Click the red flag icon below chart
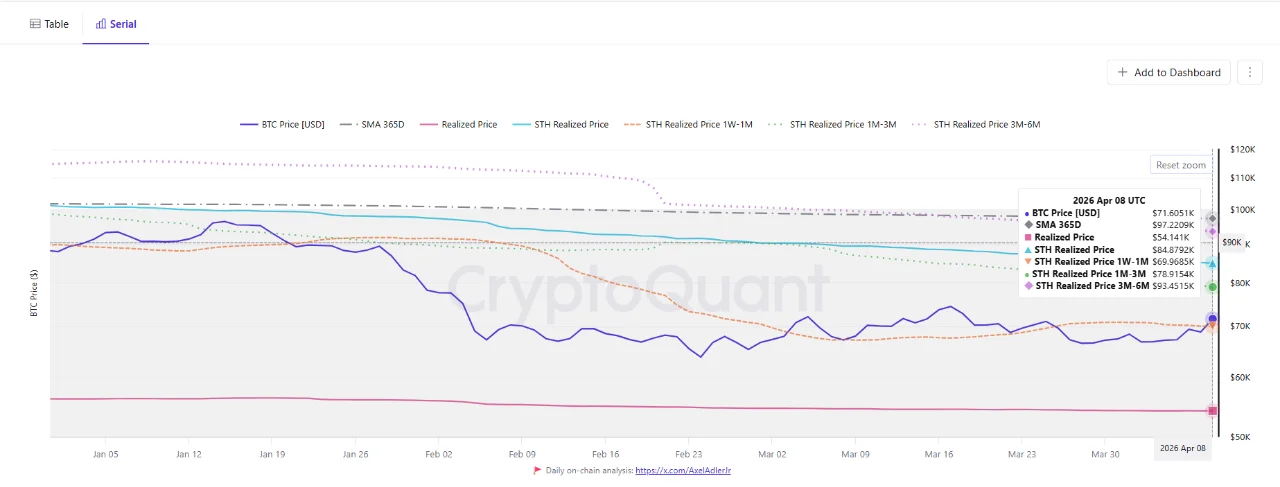Screen dimensions: 1280x487 537,470
